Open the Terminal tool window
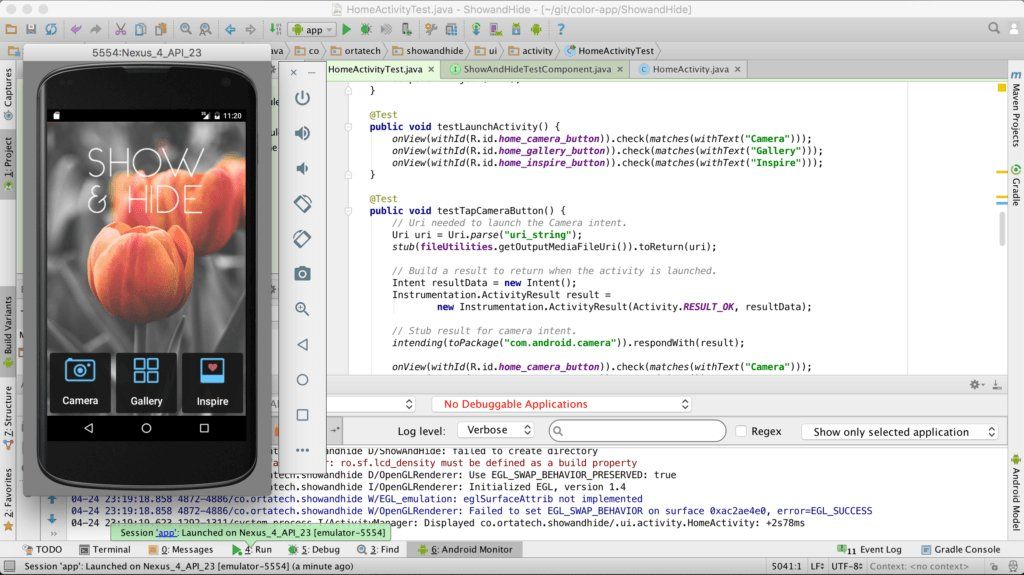 [x=104, y=549]
